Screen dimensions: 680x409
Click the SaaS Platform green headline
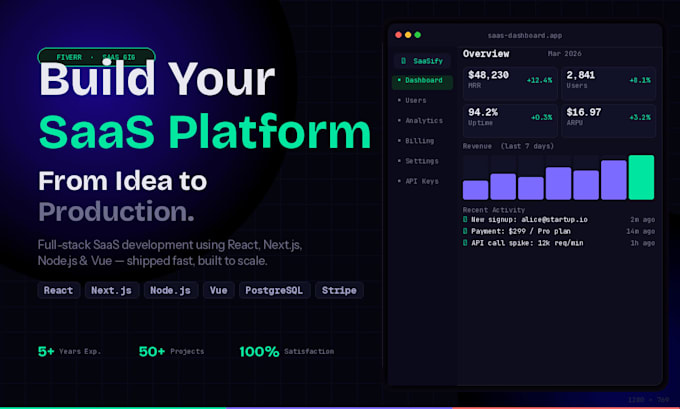(205, 131)
